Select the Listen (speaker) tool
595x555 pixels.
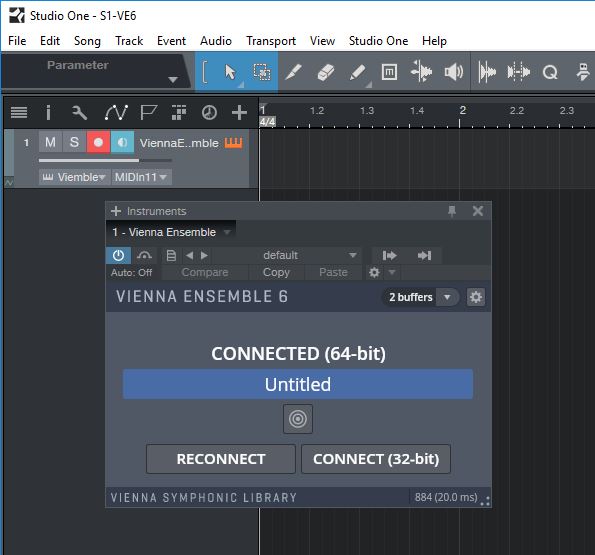pyautogui.click(x=453, y=72)
